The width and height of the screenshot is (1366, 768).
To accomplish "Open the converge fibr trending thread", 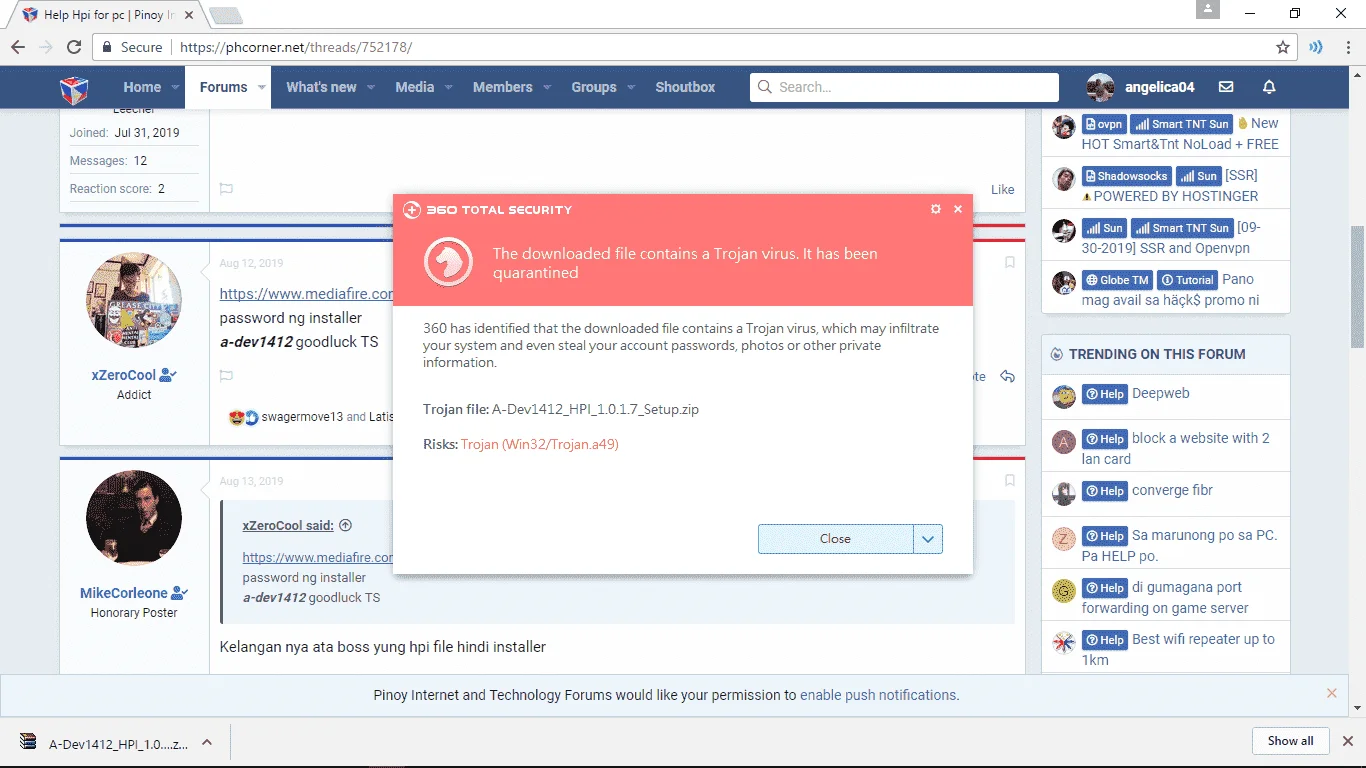I will tap(1172, 491).
